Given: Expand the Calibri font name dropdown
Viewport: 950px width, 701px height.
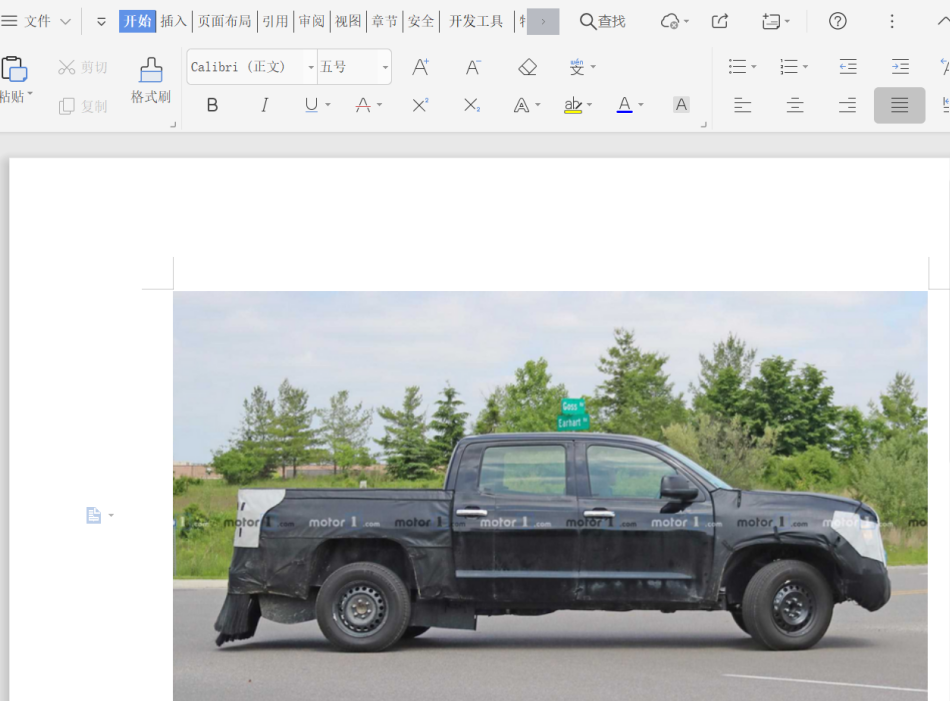Looking at the screenshot, I should point(311,67).
